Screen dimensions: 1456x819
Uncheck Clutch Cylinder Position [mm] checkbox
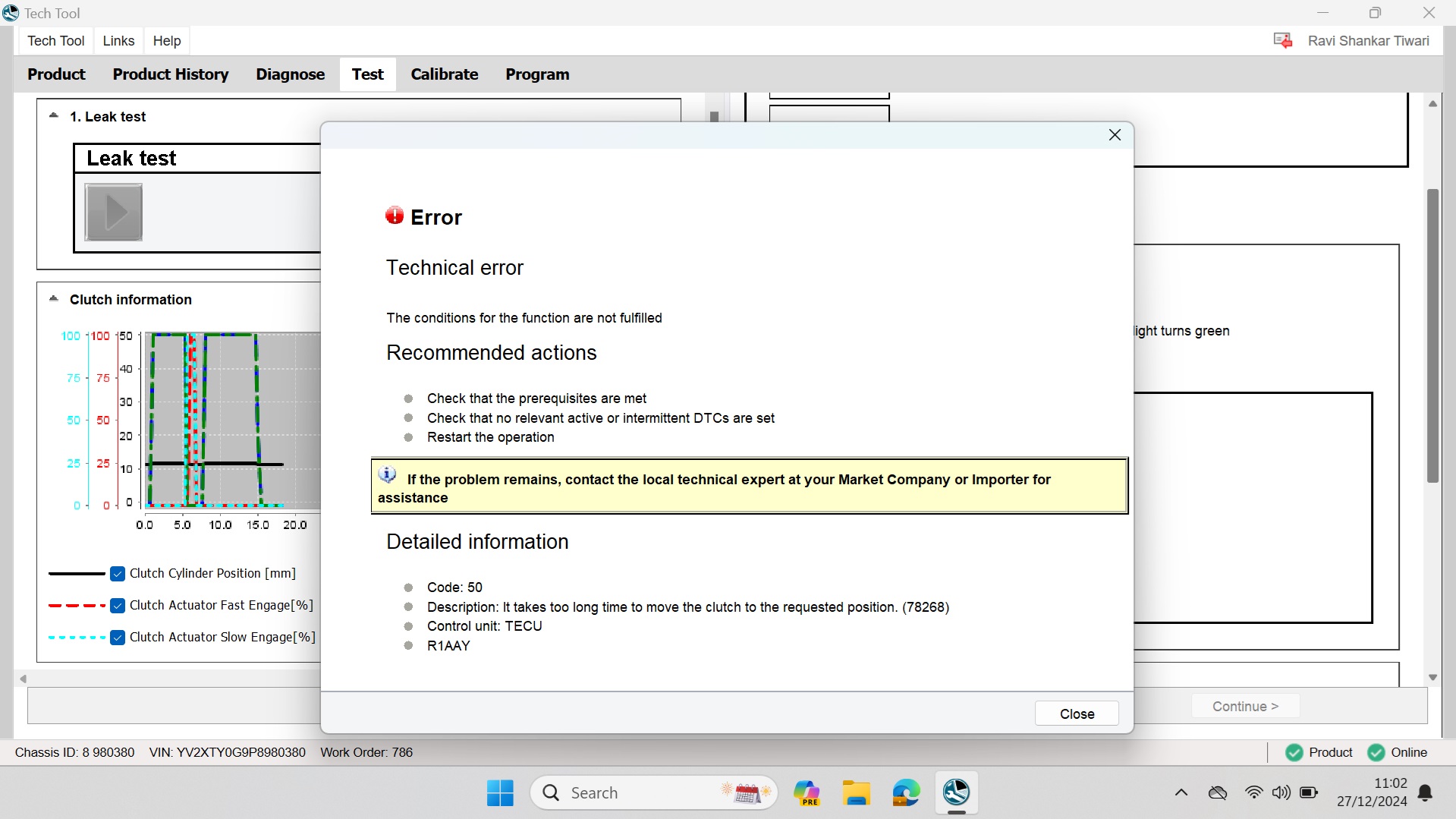(118, 574)
